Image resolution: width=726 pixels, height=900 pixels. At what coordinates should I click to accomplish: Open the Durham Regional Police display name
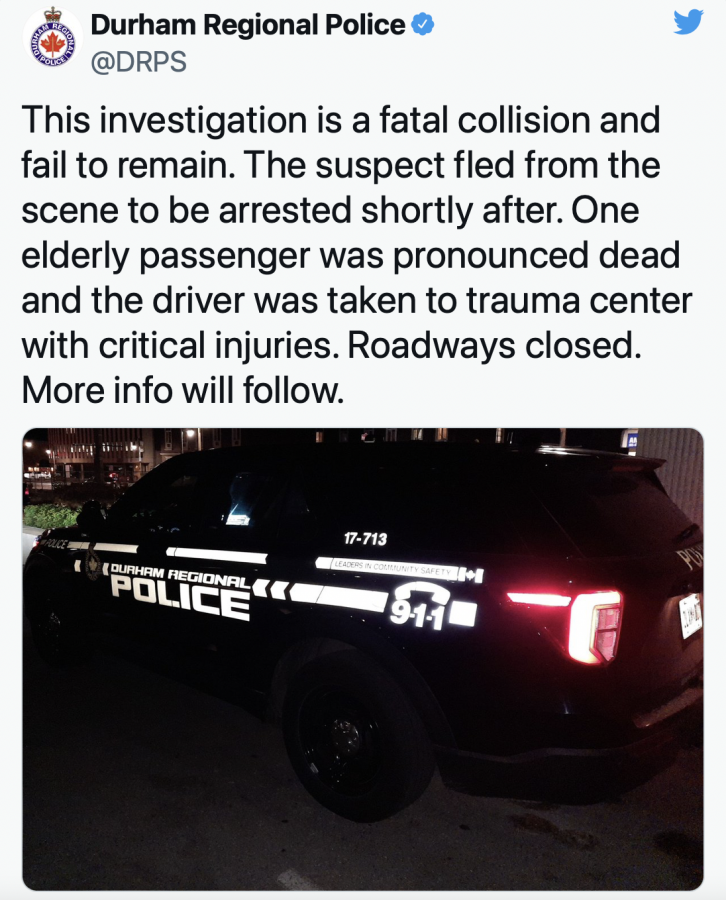click(x=248, y=25)
